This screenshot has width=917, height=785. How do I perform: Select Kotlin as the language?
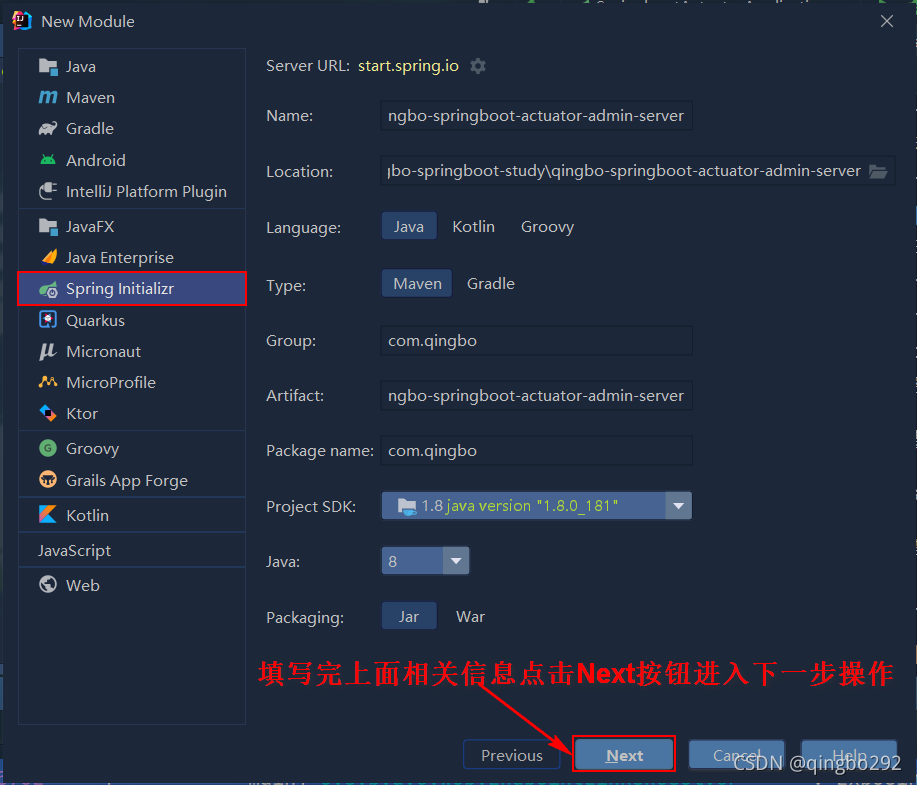[x=474, y=226]
